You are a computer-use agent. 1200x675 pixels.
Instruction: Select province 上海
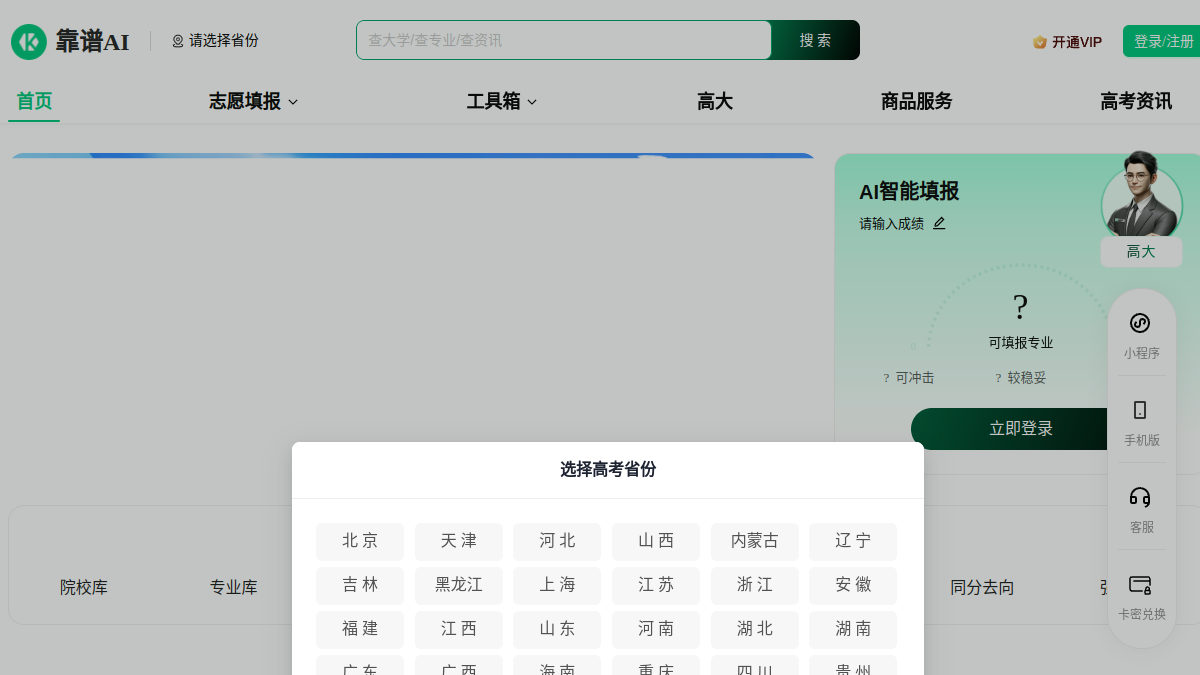(x=557, y=585)
